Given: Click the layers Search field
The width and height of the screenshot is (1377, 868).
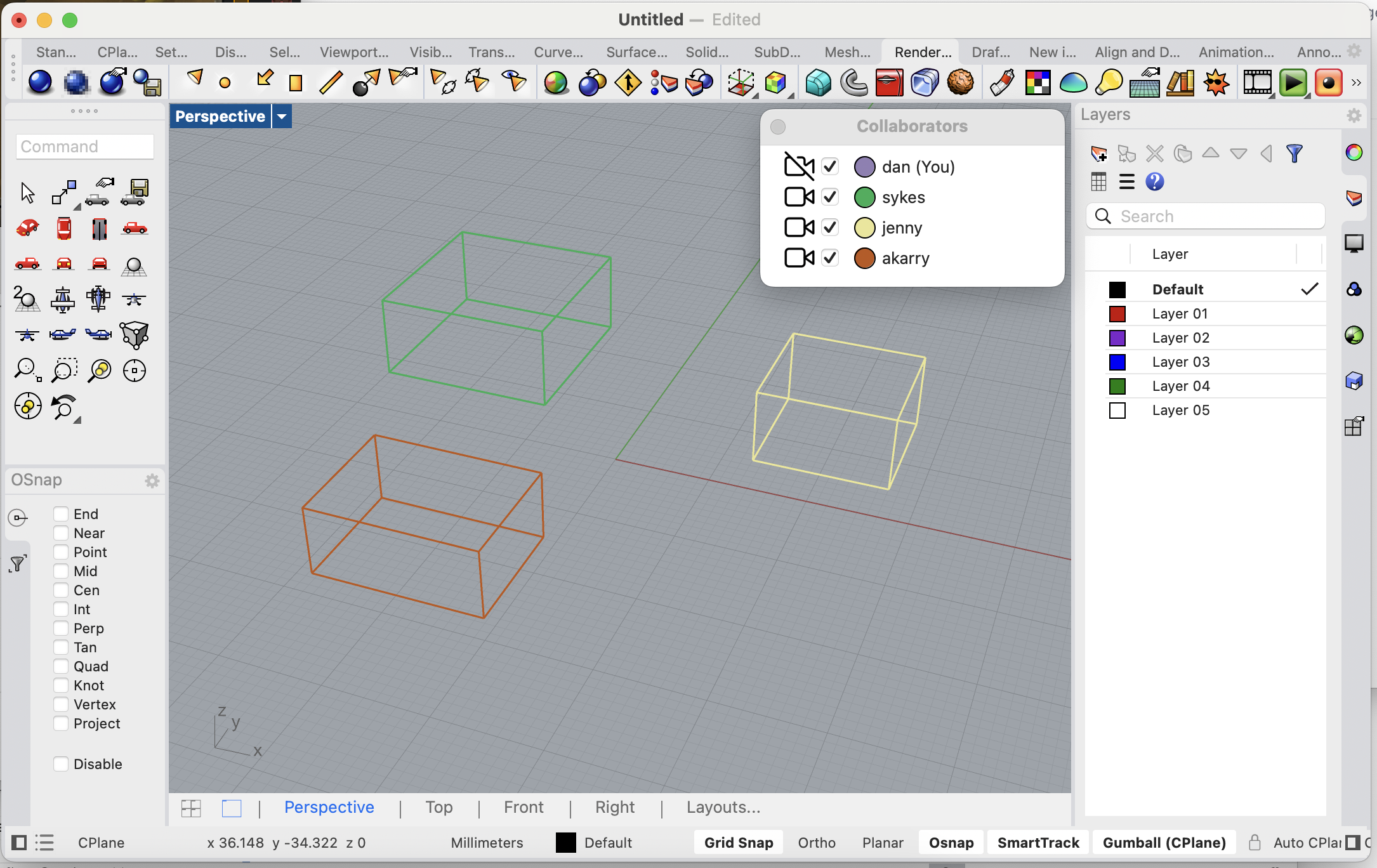Looking at the screenshot, I should click(1206, 216).
